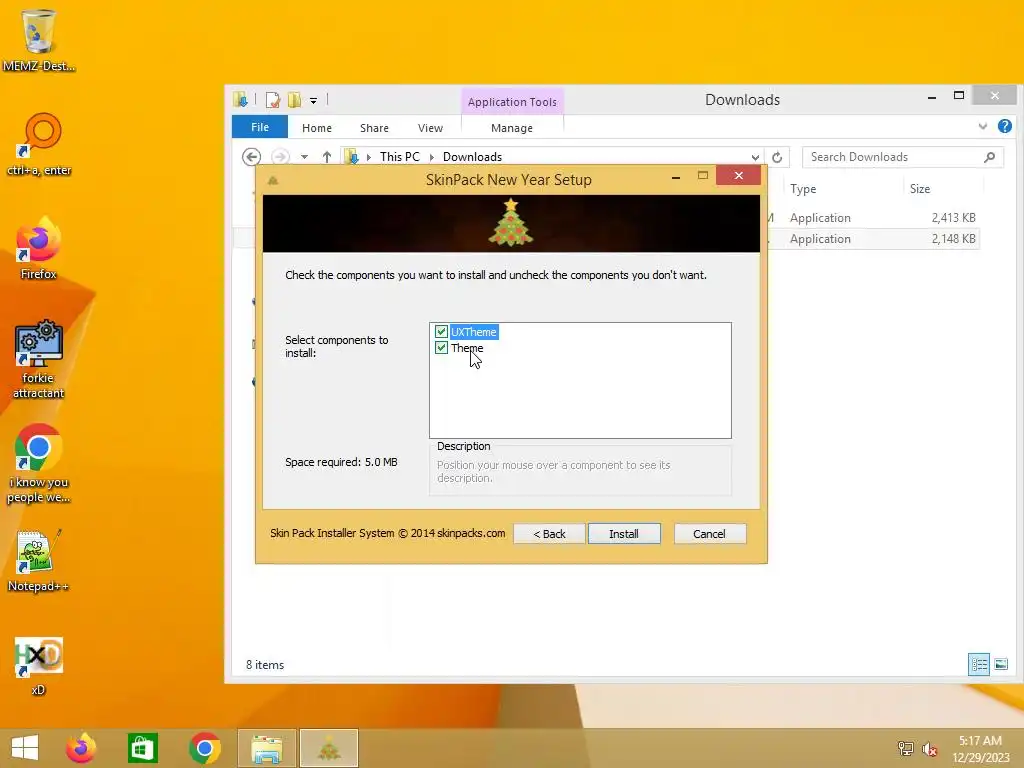This screenshot has height=768, width=1024.
Task: Expand the arrow before This PC in breadcrumb
Action: pyautogui.click(x=369, y=157)
